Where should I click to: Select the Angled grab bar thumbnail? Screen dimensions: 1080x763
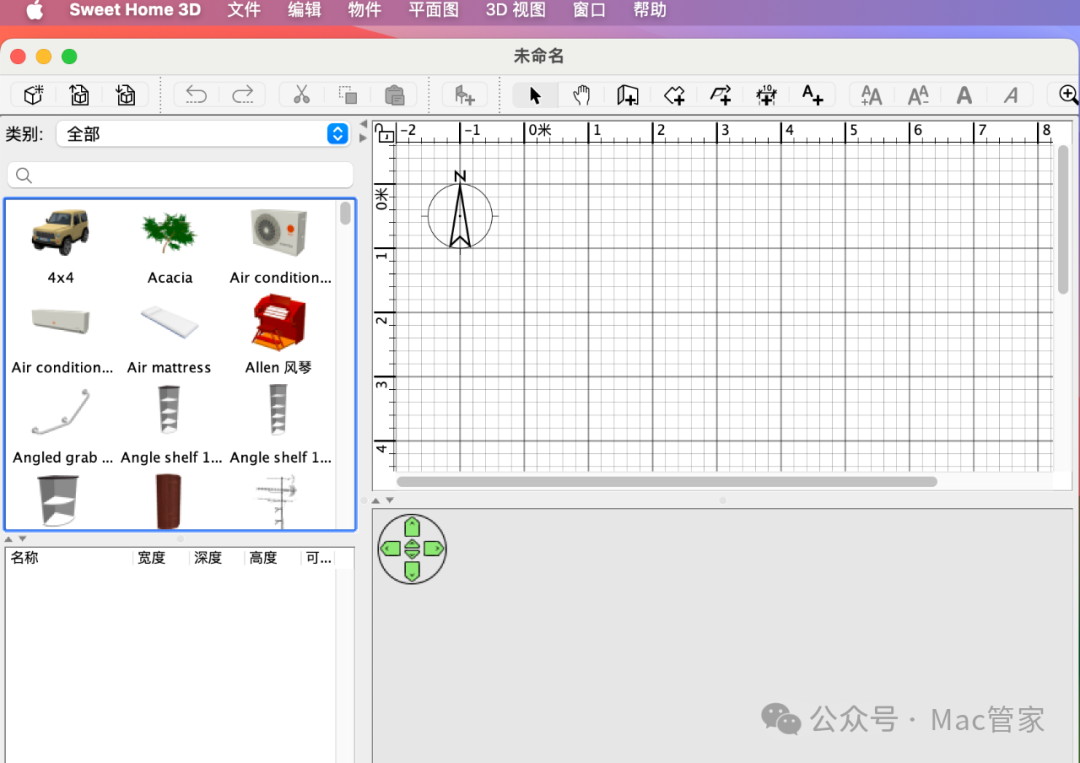61,412
